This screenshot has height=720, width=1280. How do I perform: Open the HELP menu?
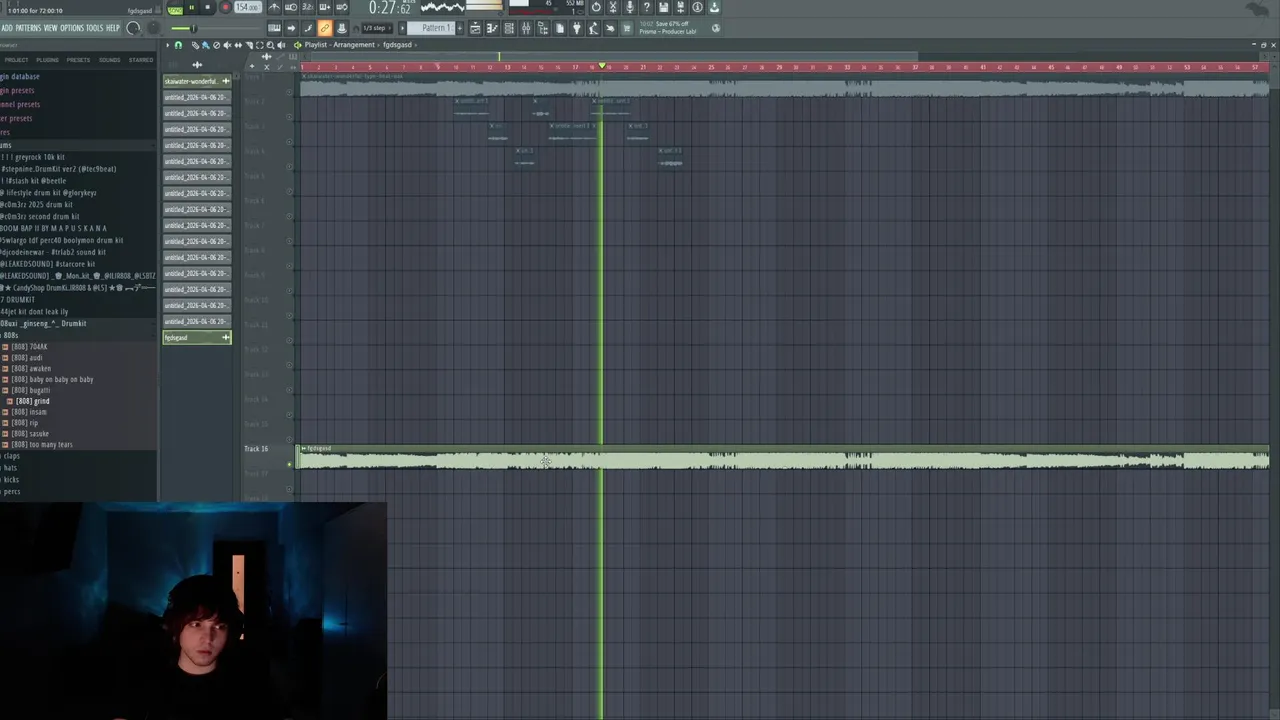[x=113, y=28]
